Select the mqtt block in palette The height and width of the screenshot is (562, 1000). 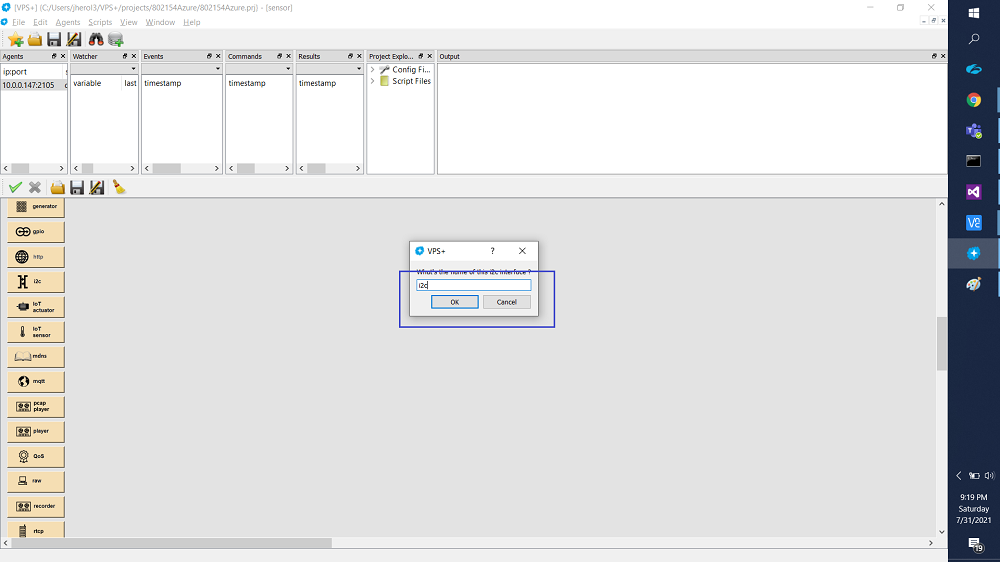[x=36, y=381]
